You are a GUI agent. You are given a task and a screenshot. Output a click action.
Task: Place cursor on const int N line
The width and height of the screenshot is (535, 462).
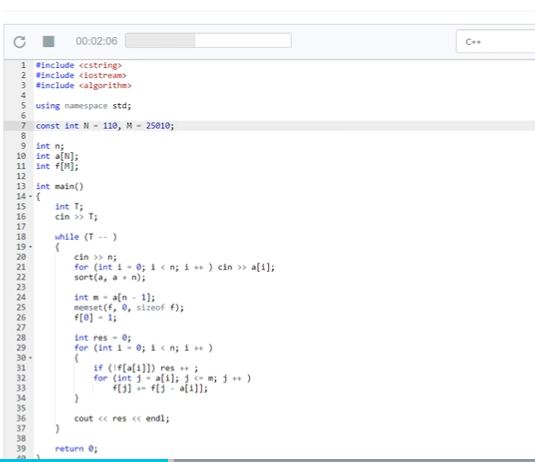point(105,126)
